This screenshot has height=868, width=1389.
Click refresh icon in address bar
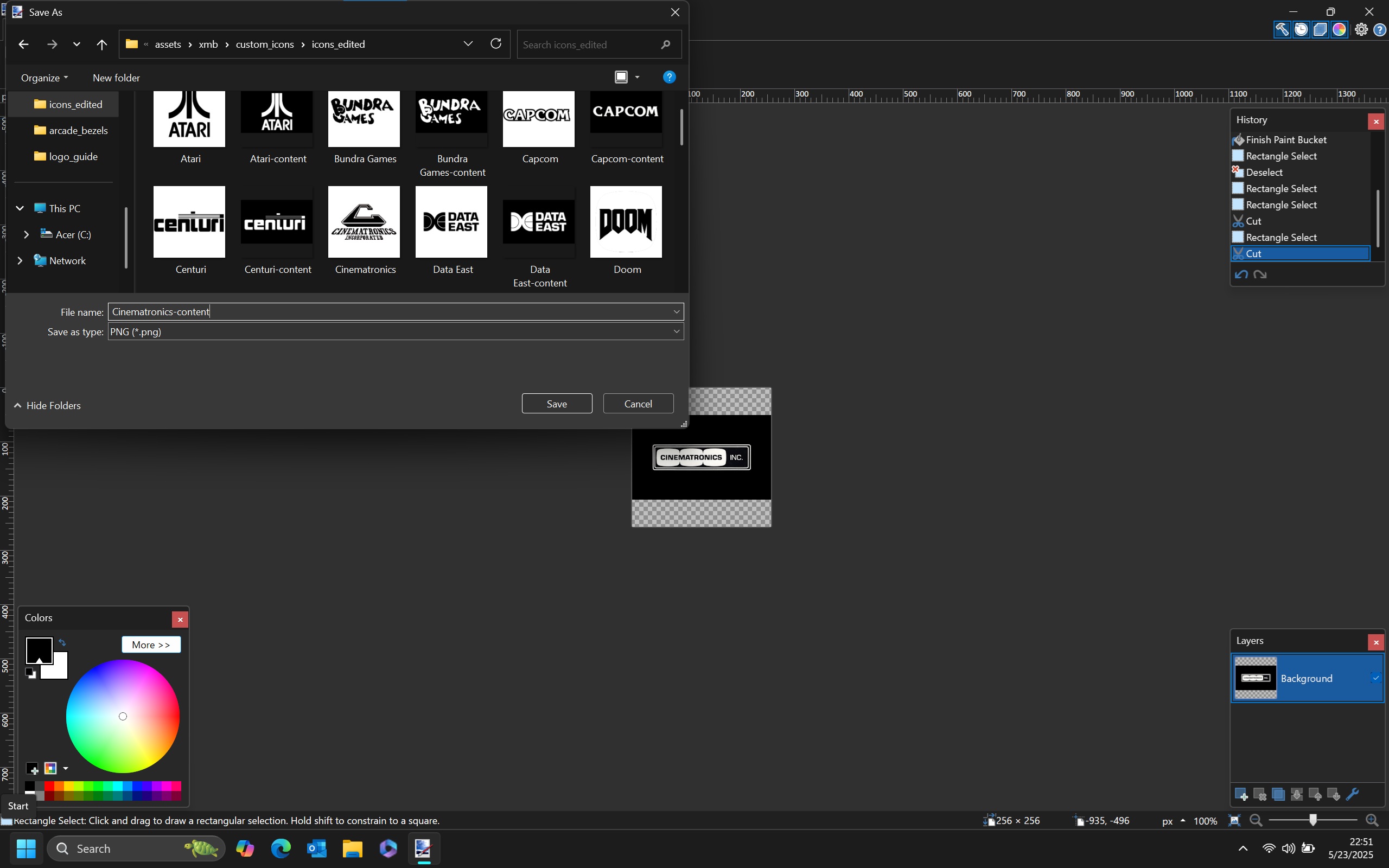(496, 43)
